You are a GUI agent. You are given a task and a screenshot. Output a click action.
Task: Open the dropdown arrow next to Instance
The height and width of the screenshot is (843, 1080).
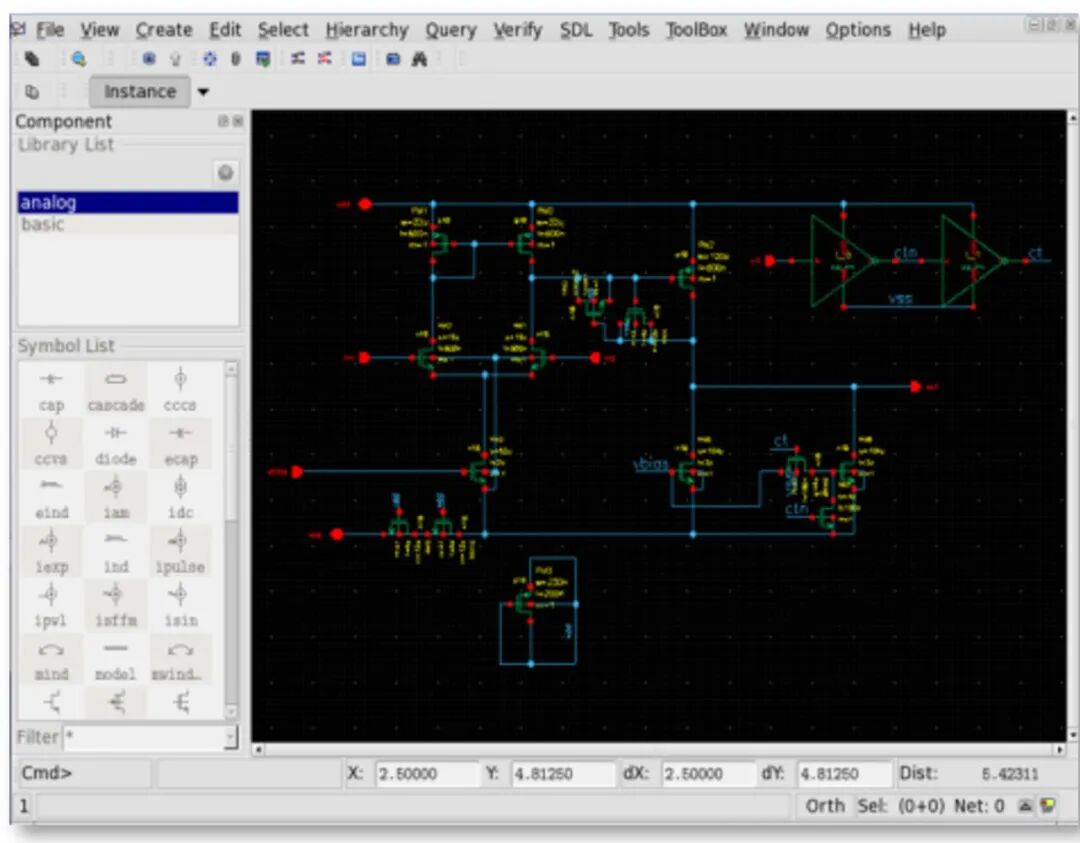pos(204,92)
